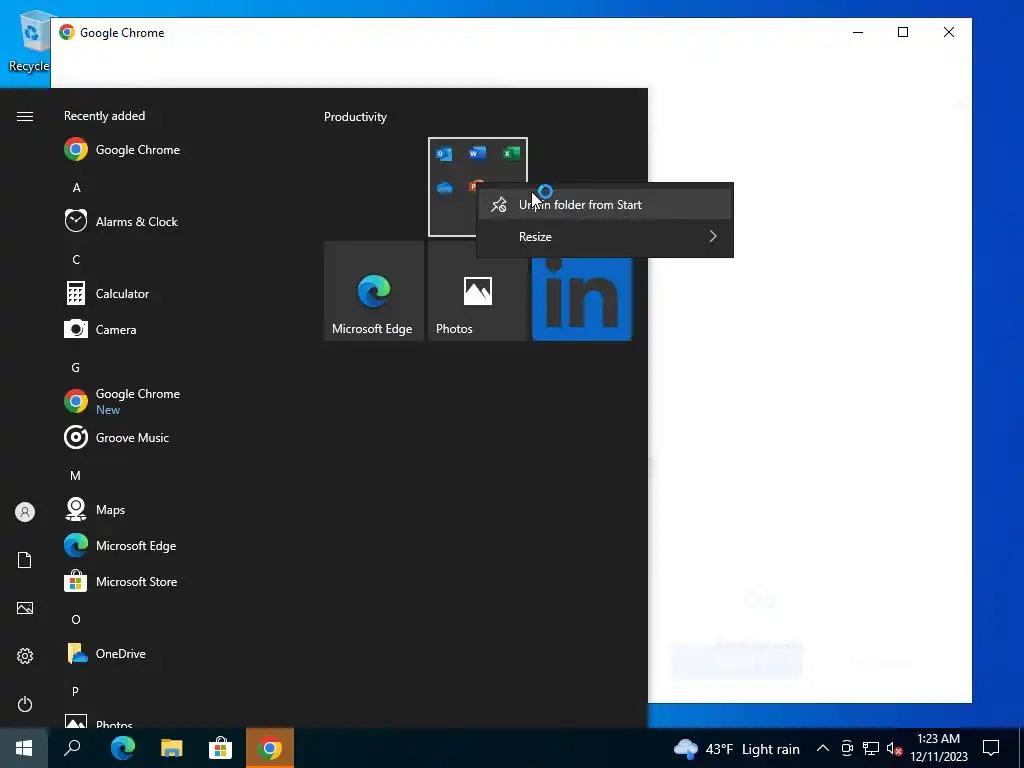Click the Chrome logo in window title bar
This screenshot has height=768, width=1024.
click(x=67, y=32)
